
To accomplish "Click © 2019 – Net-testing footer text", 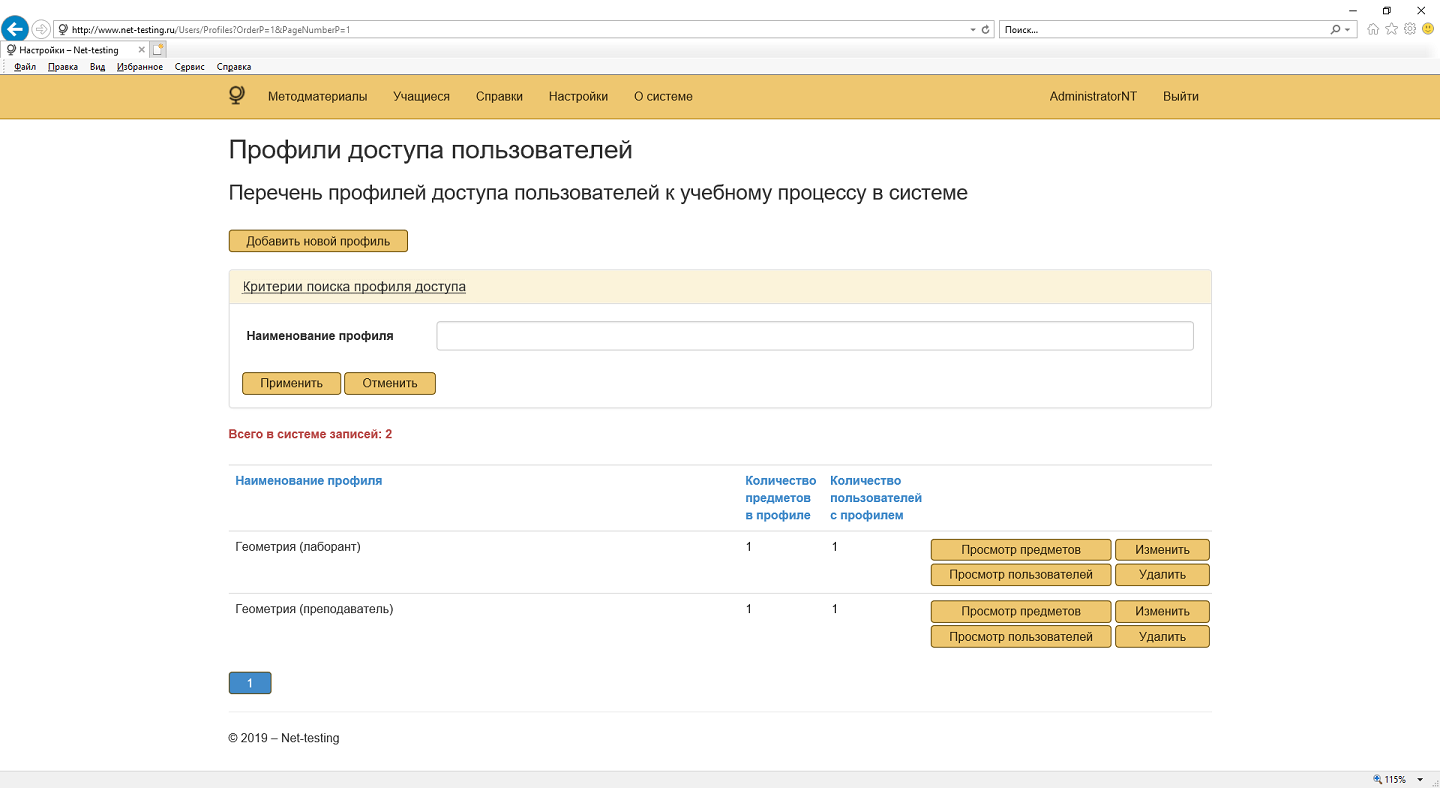I will point(284,738).
